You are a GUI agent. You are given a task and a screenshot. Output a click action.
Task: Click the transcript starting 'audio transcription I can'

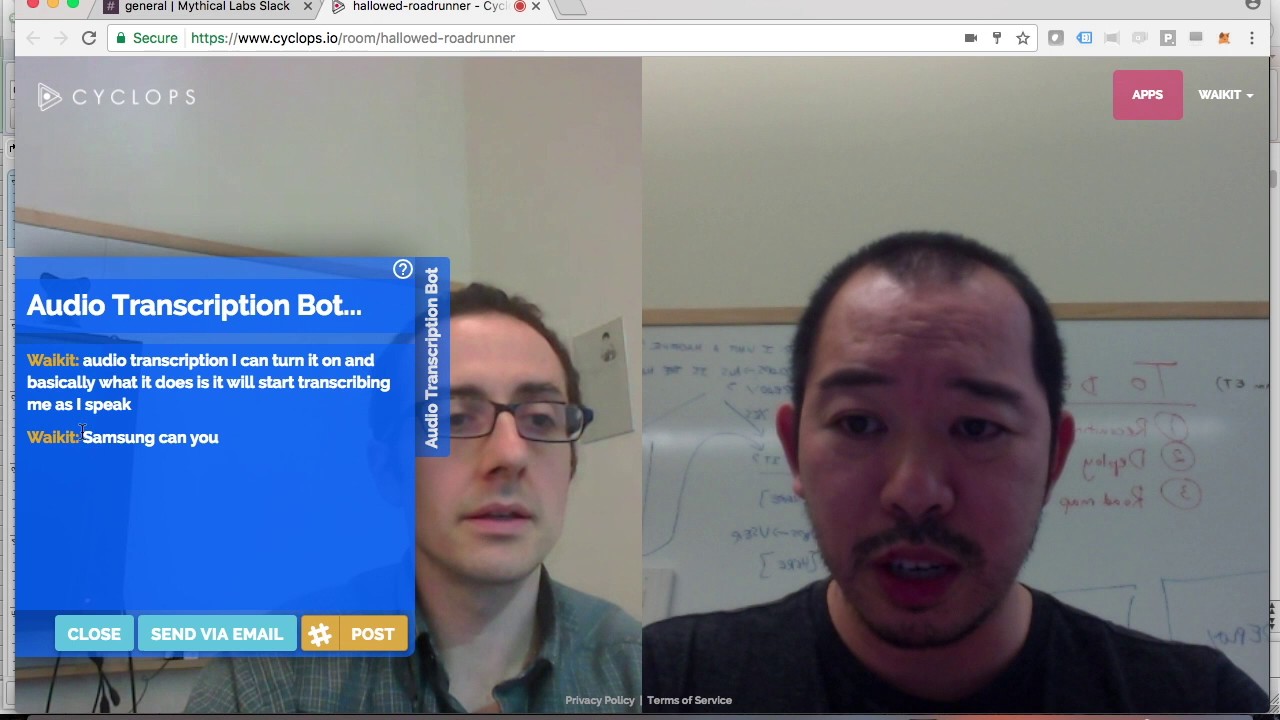pos(208,382)
